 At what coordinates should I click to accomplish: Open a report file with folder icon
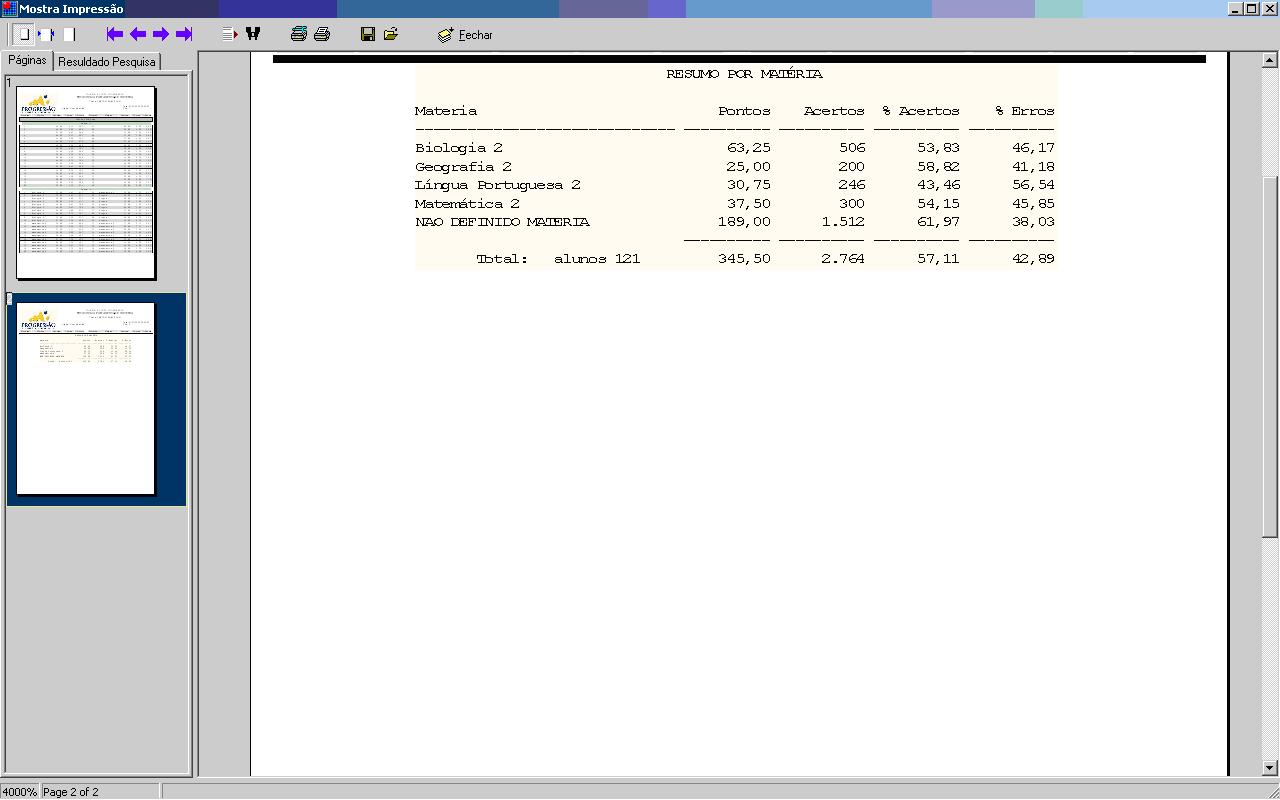[391, 34]
